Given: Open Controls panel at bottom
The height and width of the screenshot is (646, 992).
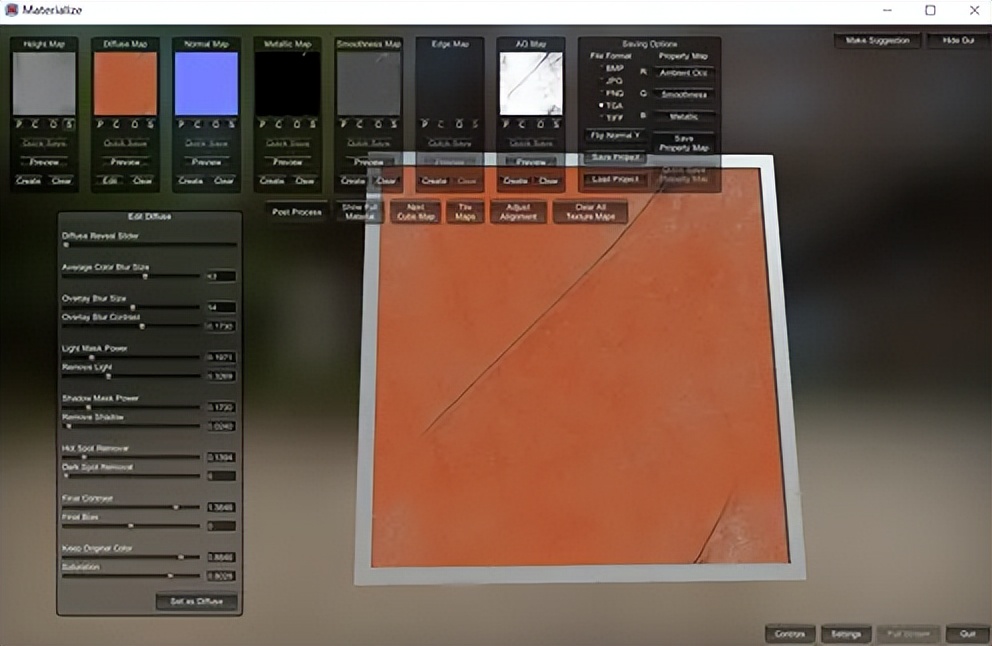Looking at the screenshot, I should tap(790, 633).
